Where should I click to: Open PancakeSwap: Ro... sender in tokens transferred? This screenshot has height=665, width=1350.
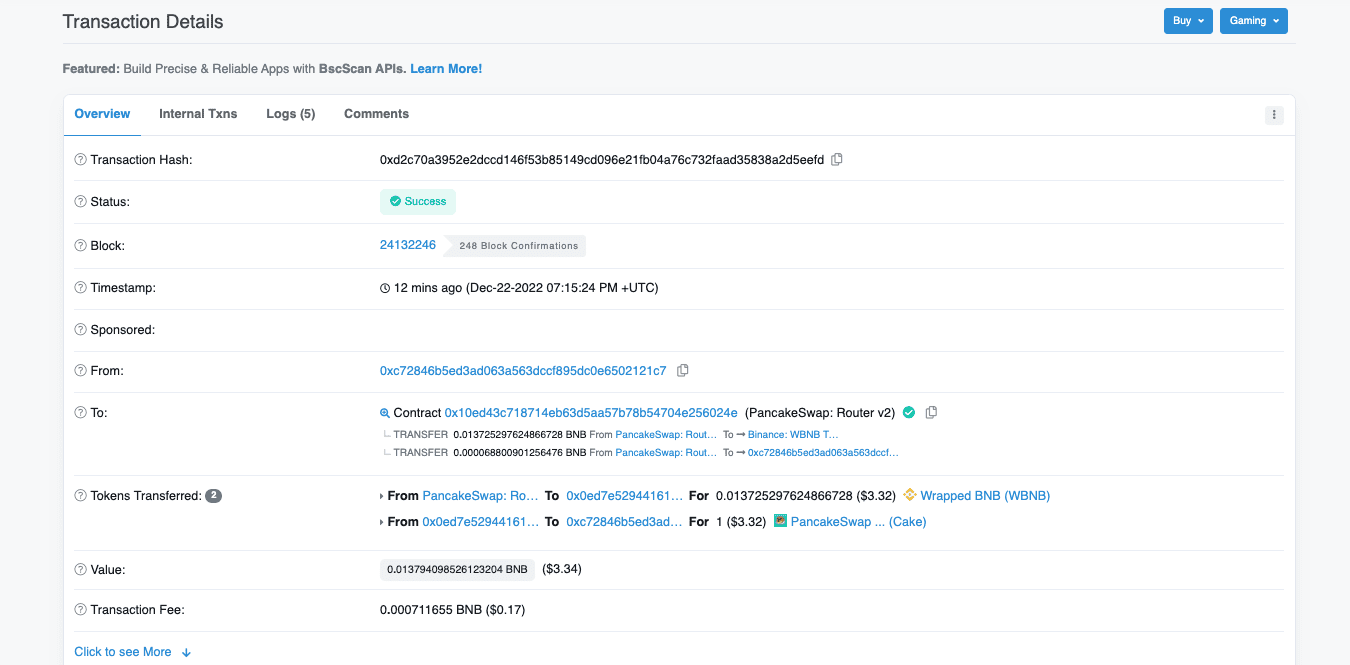[x=481, y=496]
